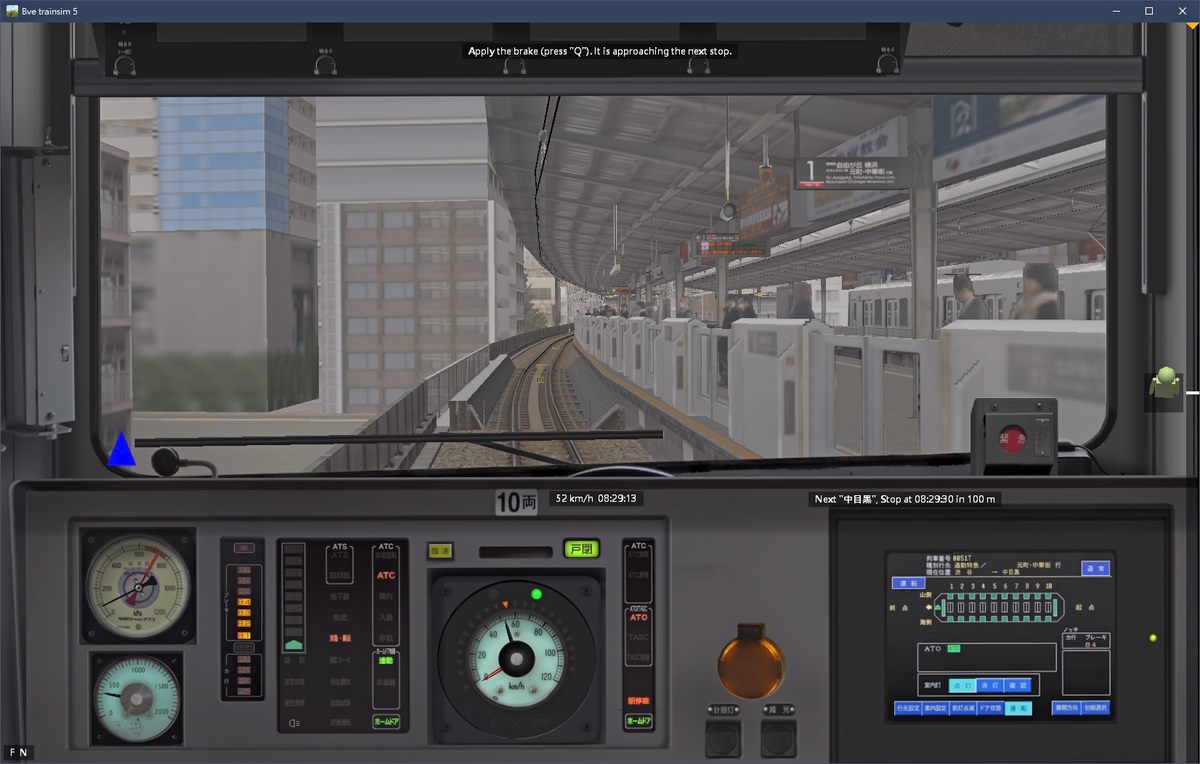The width and height of the screenshot is (1200, 764).
Task: Click the orange ATO lamp beside the speedometer
Action: [x=639, y=617]
